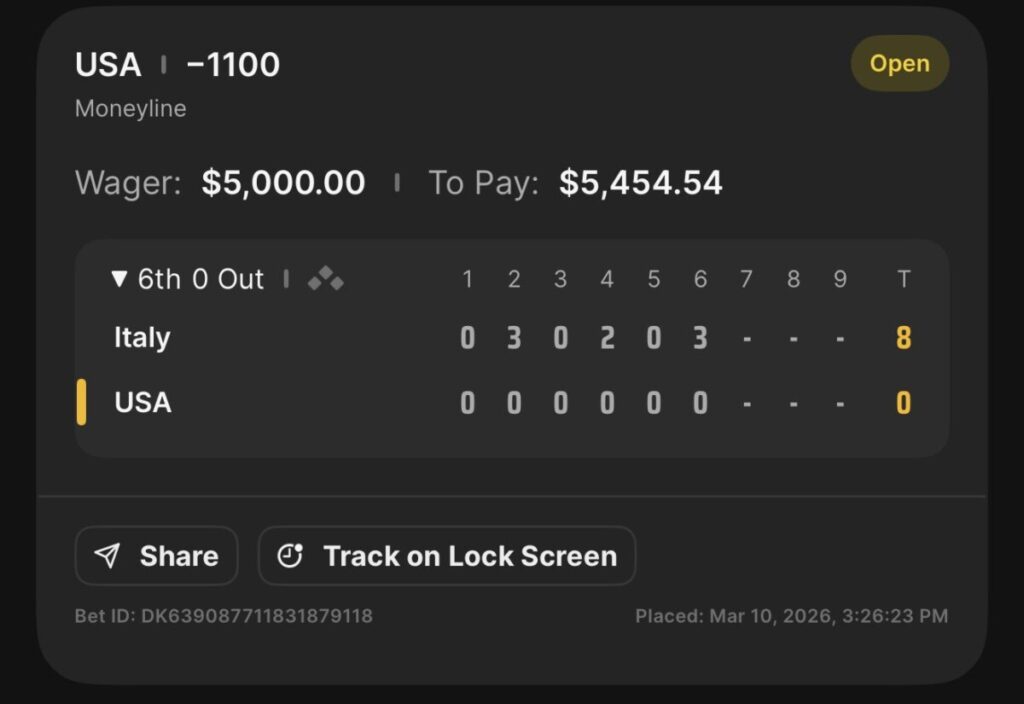Click the USA -1100 bet title
The width and height of the screenshot is (1024, 704).
pyautogui.click(x=177, y=65)
